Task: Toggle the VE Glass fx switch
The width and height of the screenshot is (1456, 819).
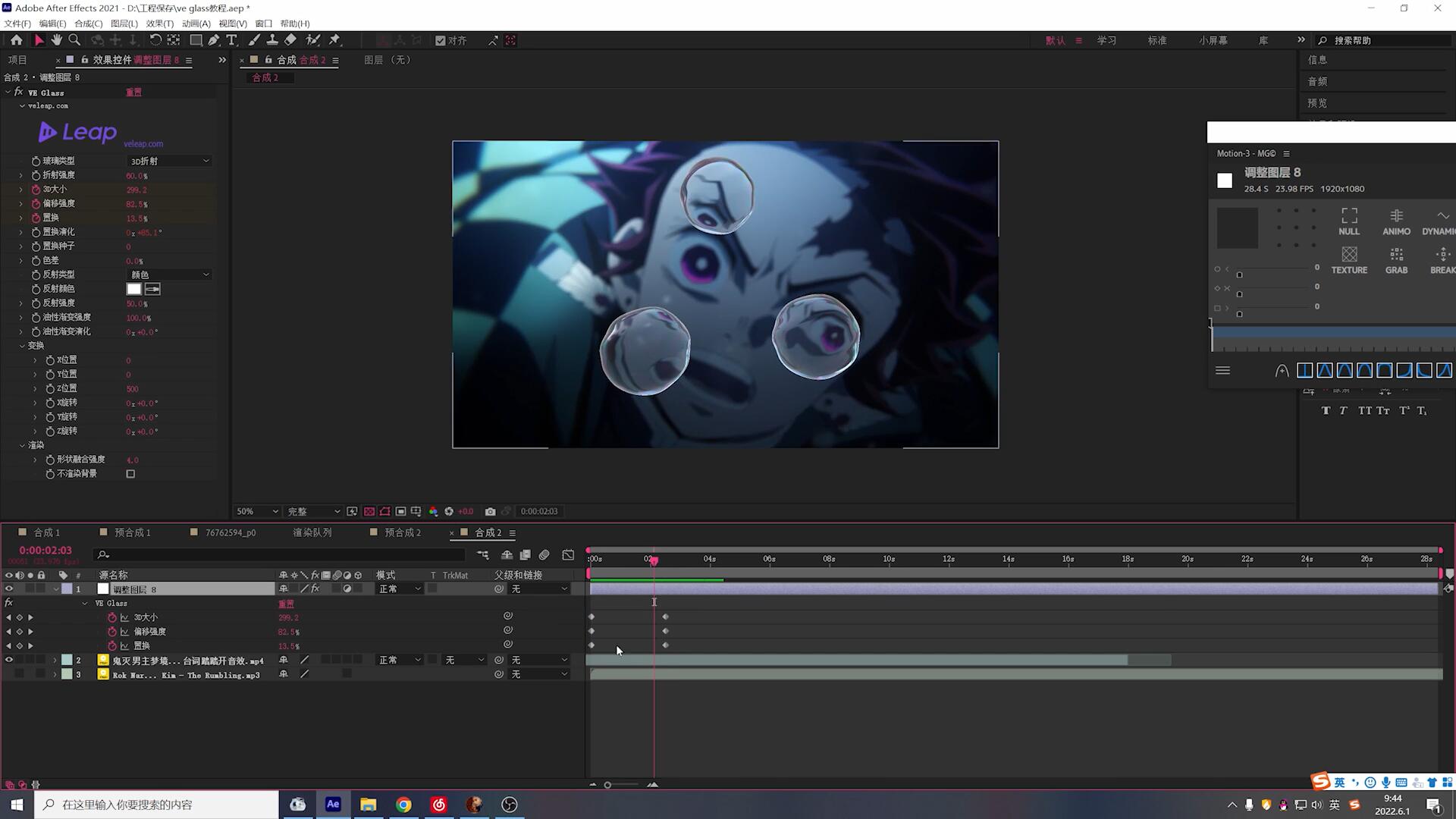Action: pyautogui.click(x=18, y=93)
